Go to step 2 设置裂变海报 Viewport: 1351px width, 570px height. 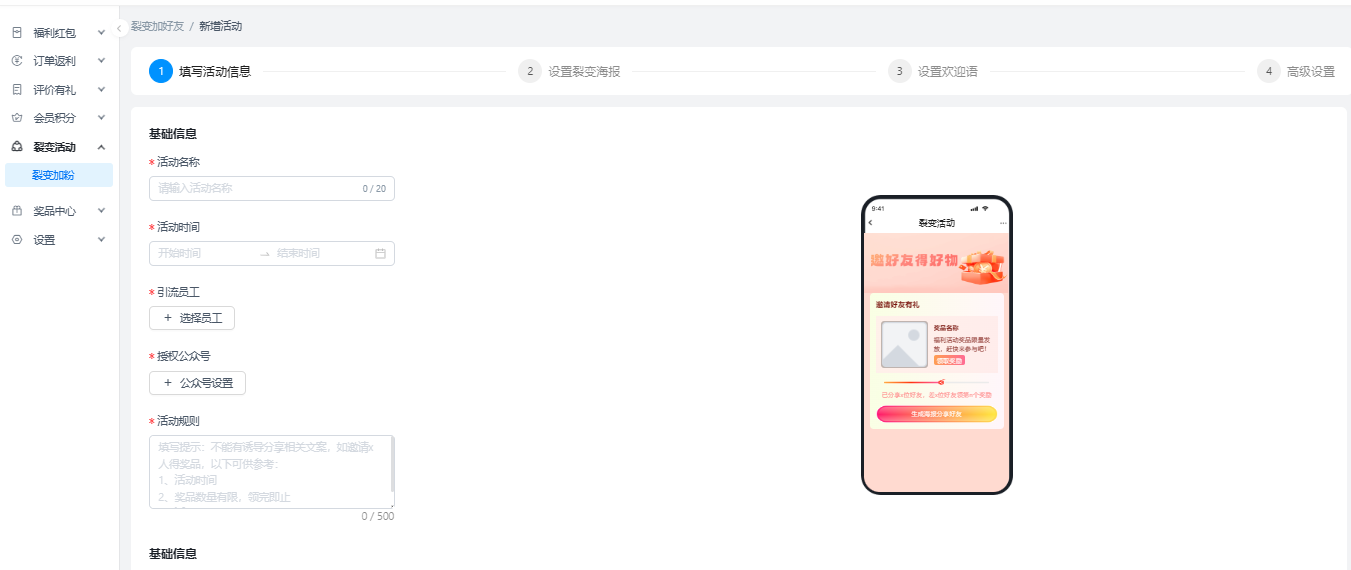point(570,71)
